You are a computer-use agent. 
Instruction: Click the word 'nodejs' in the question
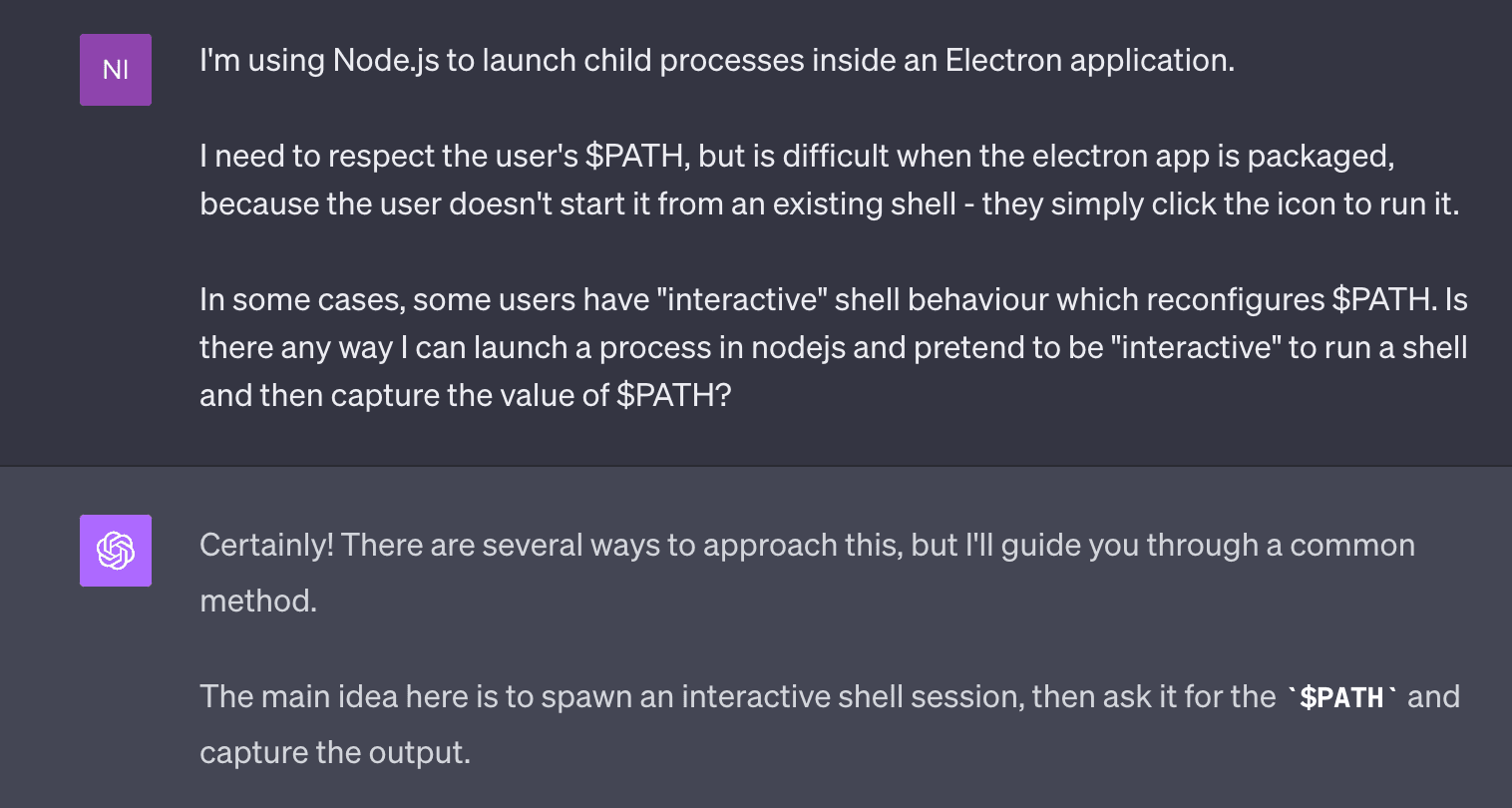pyautogui.click(x=798, y=347)
